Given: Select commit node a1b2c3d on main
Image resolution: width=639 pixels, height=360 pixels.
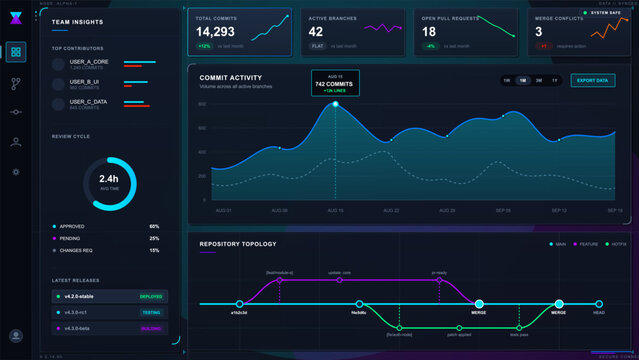Looking at the screenshot, I should point(240,304).
